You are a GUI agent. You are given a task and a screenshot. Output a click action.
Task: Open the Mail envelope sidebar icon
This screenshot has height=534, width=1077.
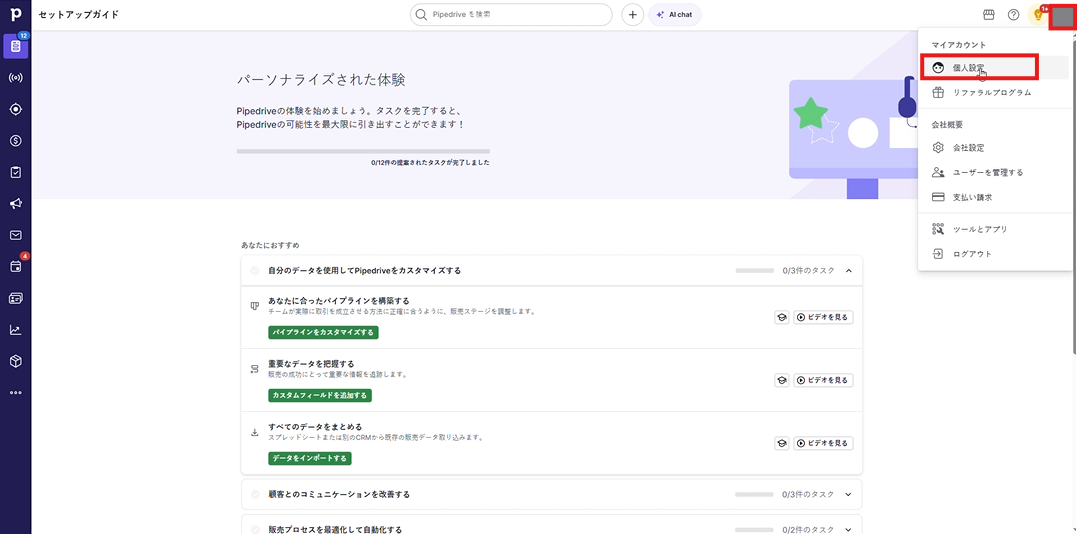(x=15, y=235)
